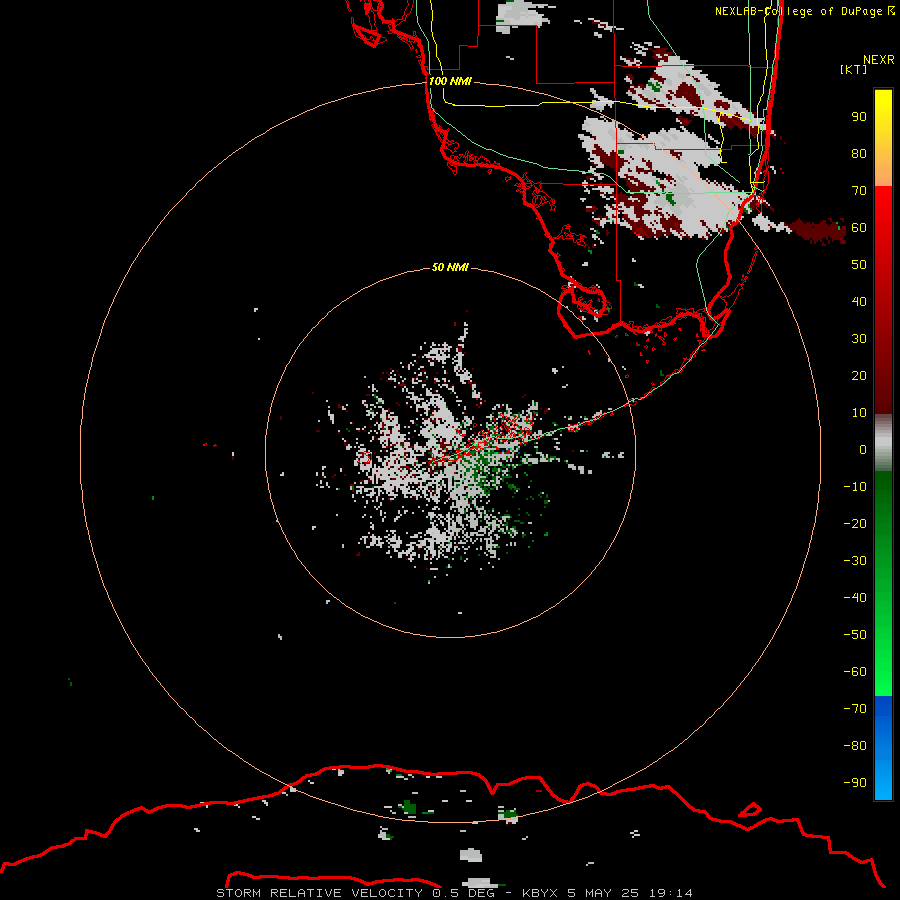900x900 pixels.
Task: Click the -80 value on the velocity scale
Action: tap(855, 746)
